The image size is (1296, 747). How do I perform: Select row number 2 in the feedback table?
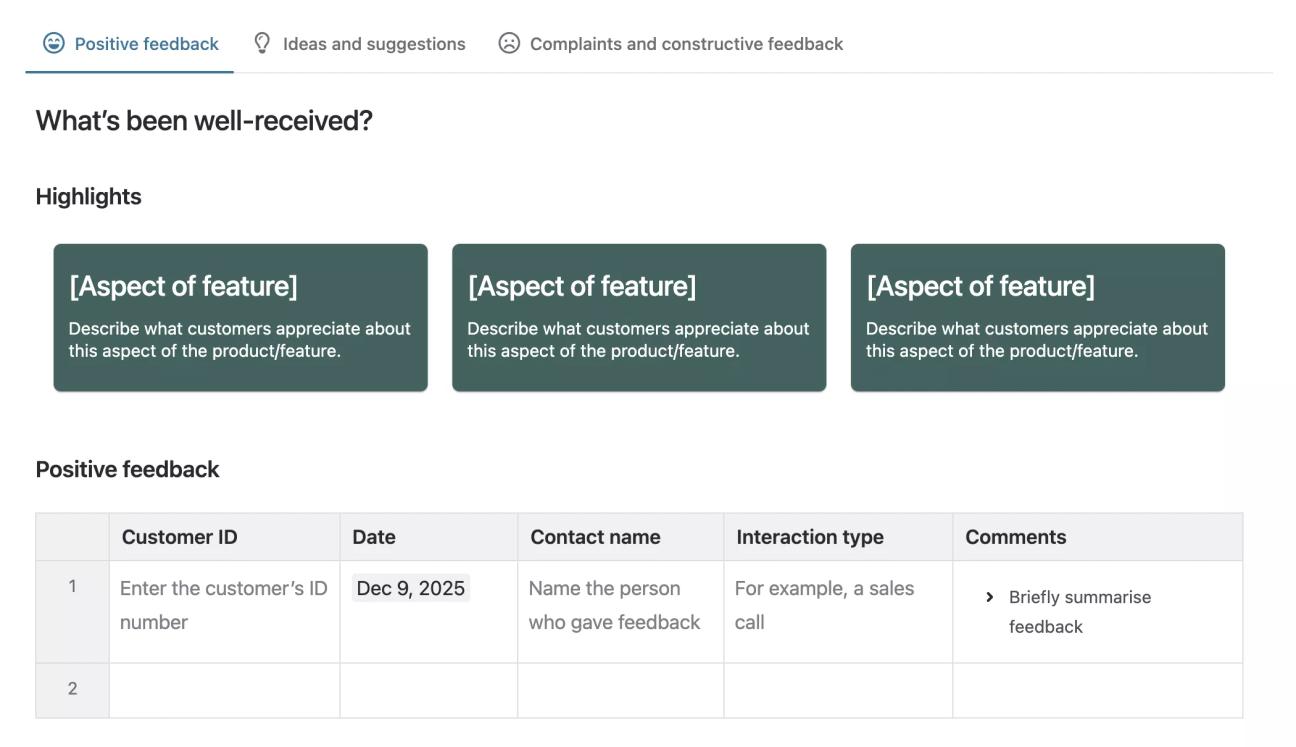(72, 688)
